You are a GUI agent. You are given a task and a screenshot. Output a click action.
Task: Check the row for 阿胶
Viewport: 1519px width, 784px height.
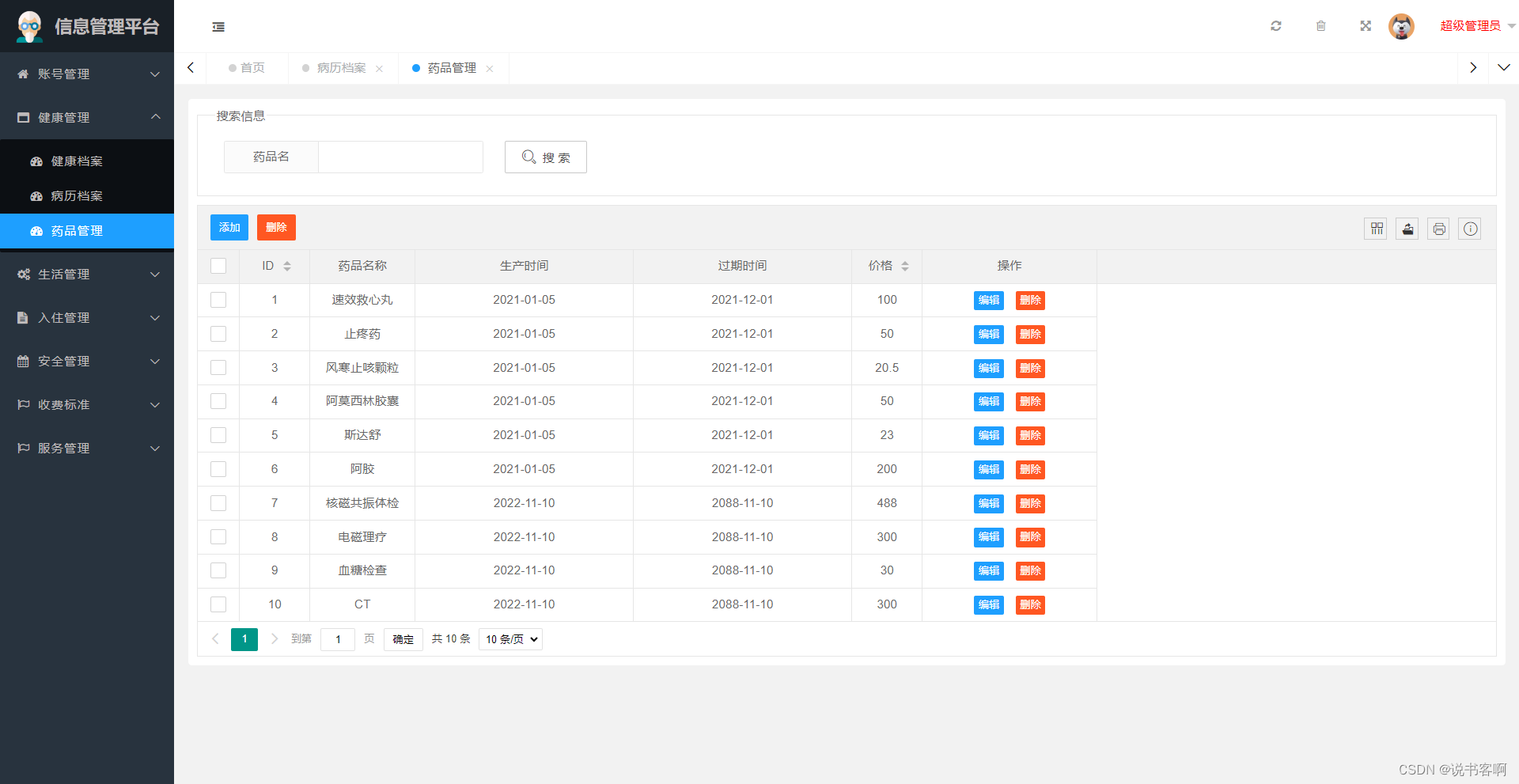tap(218, 469)
